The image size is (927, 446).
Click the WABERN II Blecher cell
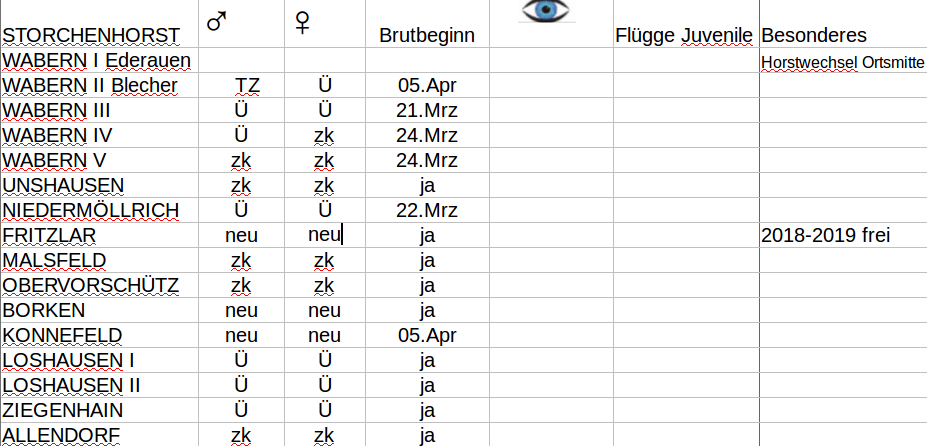pos(99,86)
